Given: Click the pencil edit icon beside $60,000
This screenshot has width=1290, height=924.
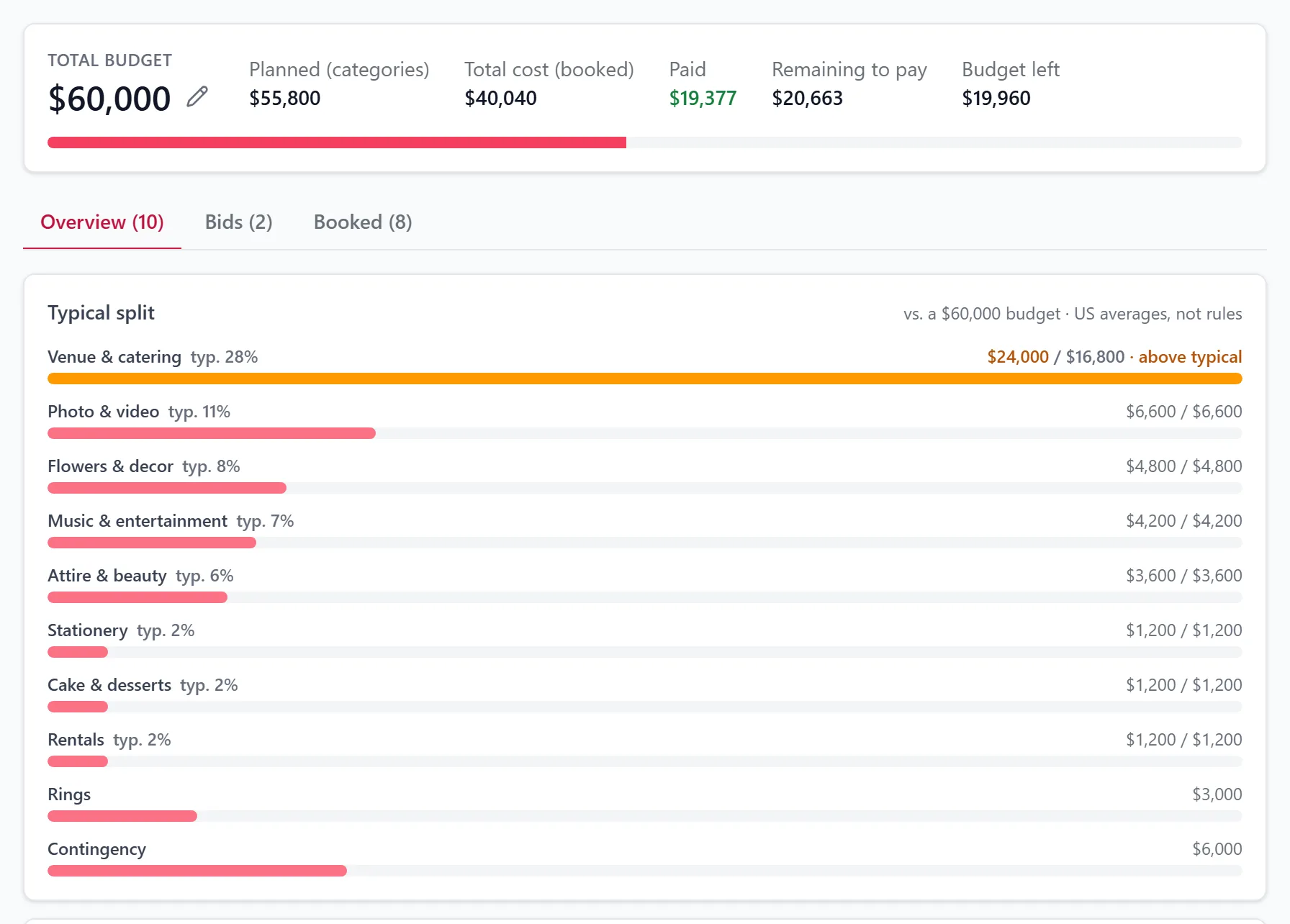Looking at the screenshot, I should pyautogui.click(x=197, y=97).
